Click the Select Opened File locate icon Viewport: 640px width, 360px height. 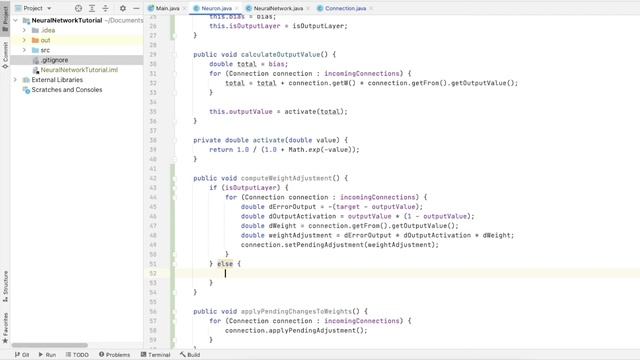click(x=78, y=8)
